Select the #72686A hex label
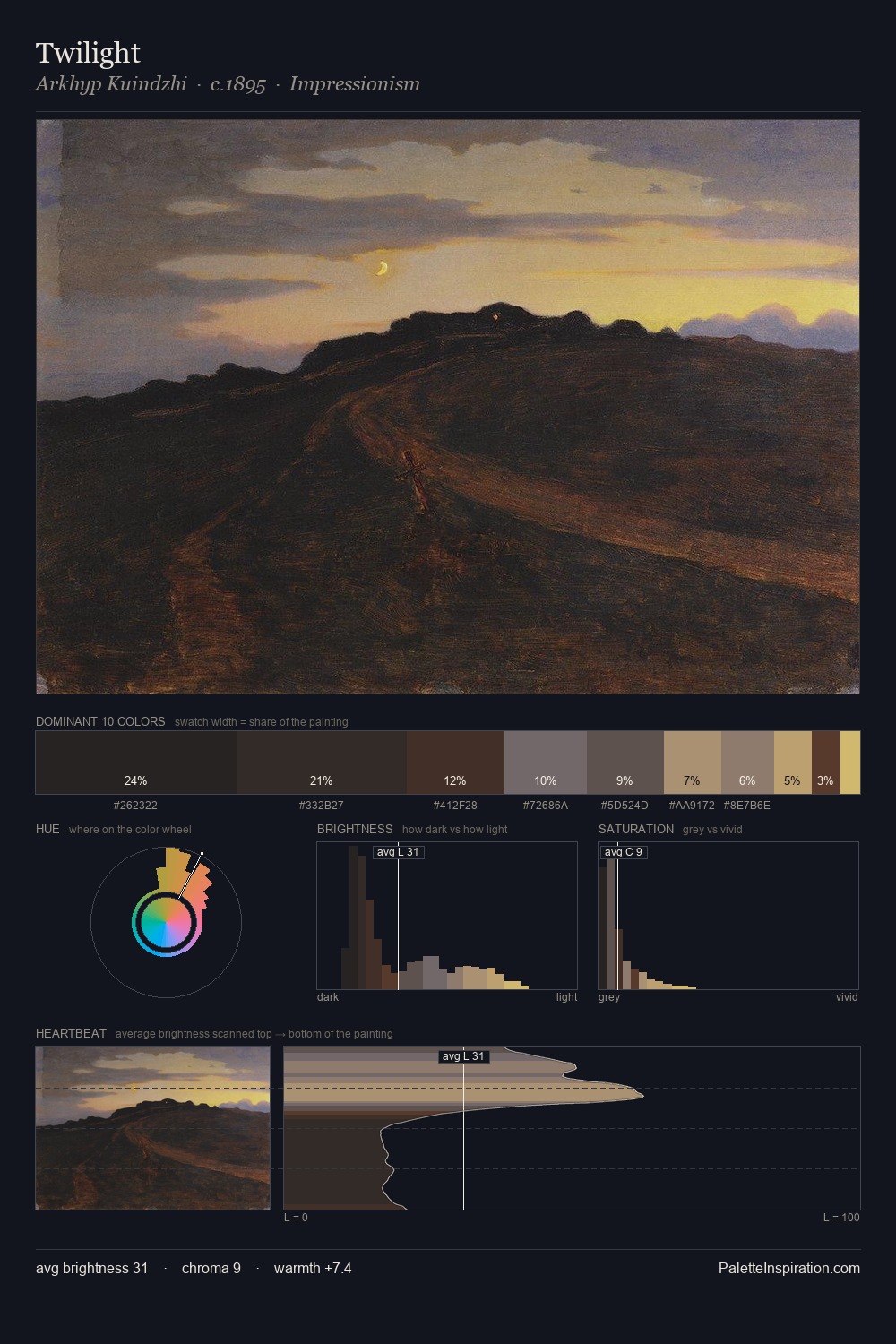 pos(546,806)
